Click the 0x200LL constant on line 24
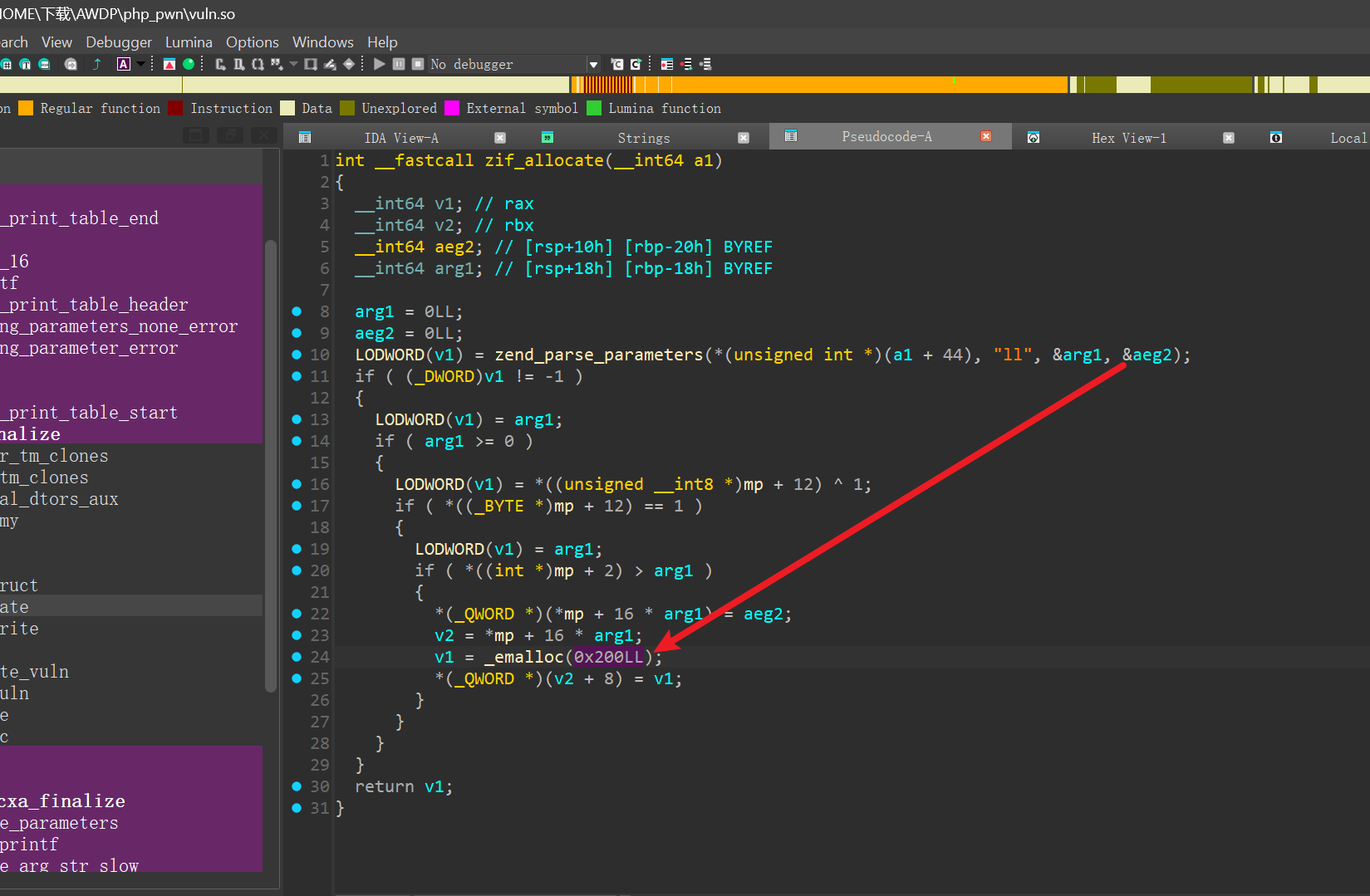Viewport: 1370px width, 896px height. (609, 657)
